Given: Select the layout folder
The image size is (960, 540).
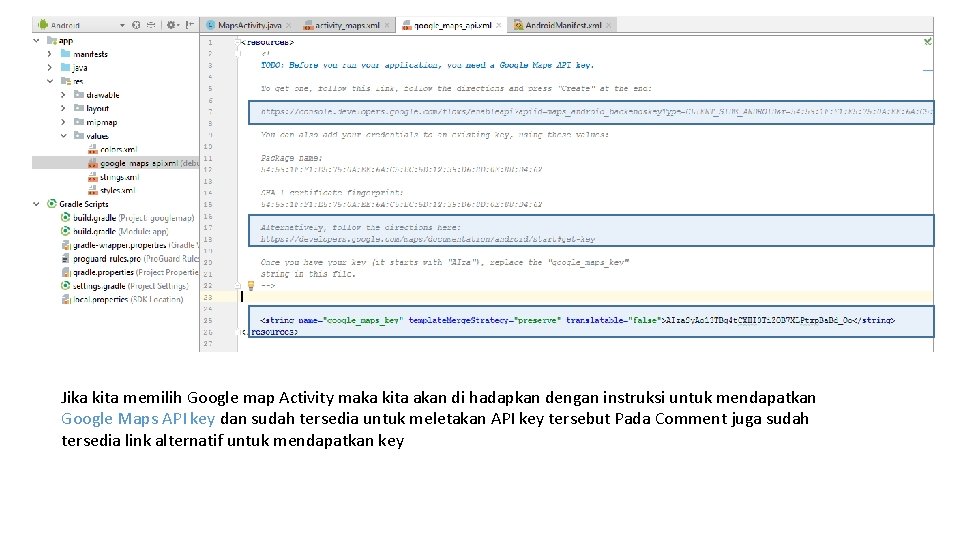Looking at the screenshot, I should pyautogui.click(x=91, y=108).
